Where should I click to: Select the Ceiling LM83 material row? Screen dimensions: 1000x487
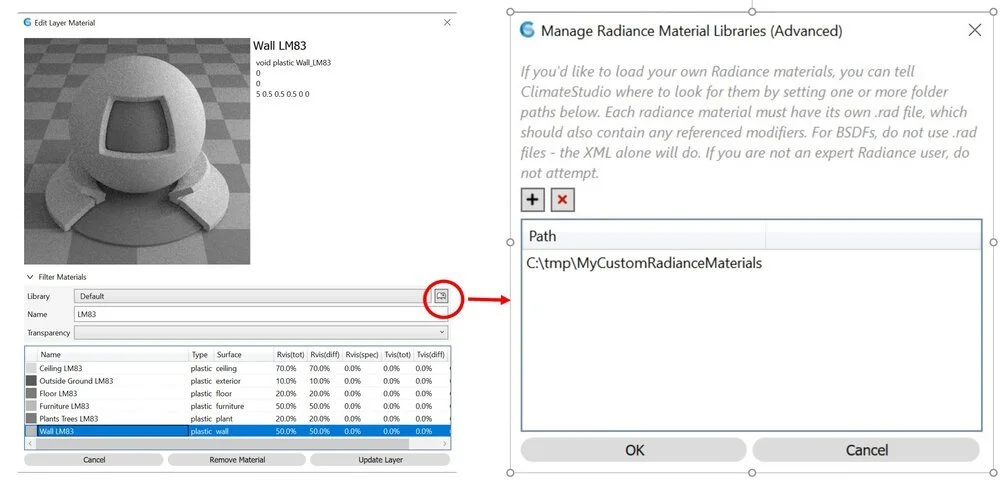pos(237,368)
